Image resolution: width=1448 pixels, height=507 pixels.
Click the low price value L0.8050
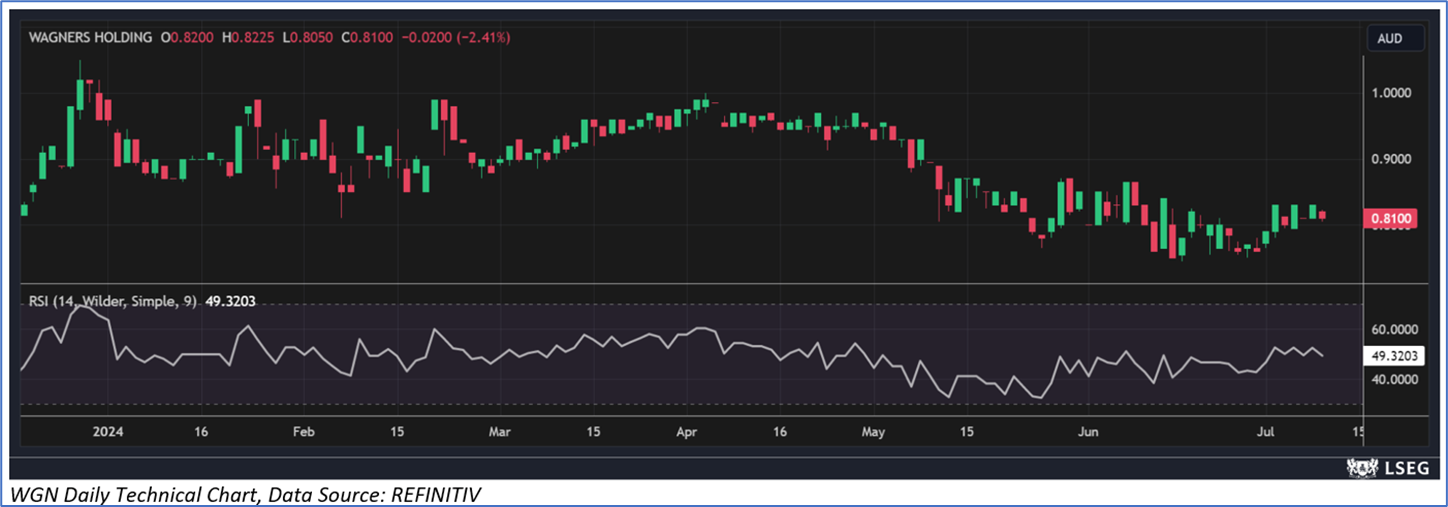[x=309, y=37]
